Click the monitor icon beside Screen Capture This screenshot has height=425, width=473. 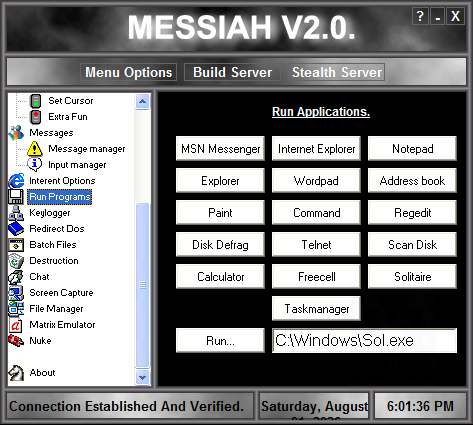(x=16, y=293)
